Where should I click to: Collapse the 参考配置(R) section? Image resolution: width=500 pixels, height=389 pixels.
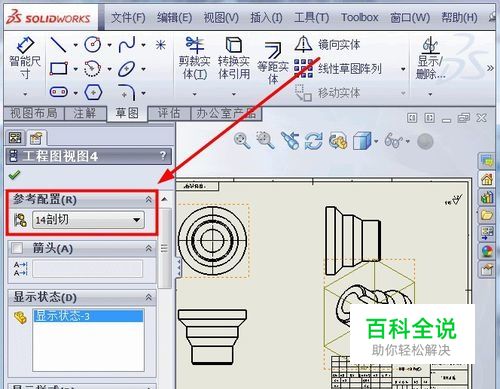click(149, 199)
